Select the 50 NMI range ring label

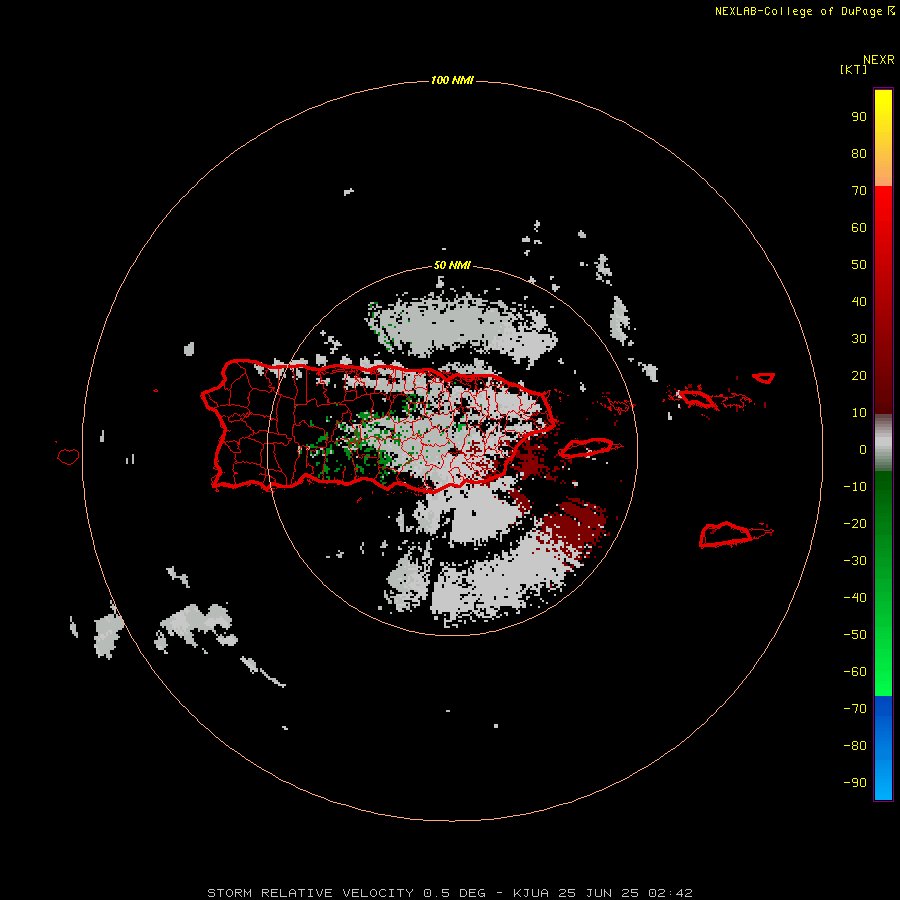point(452,265)
